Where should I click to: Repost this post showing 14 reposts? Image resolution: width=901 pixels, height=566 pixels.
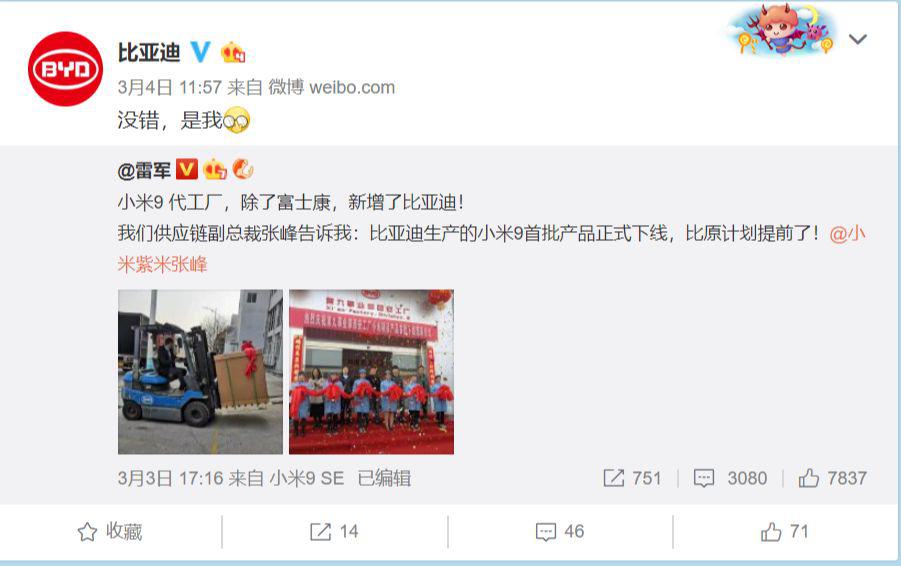[x=334, y=532]
